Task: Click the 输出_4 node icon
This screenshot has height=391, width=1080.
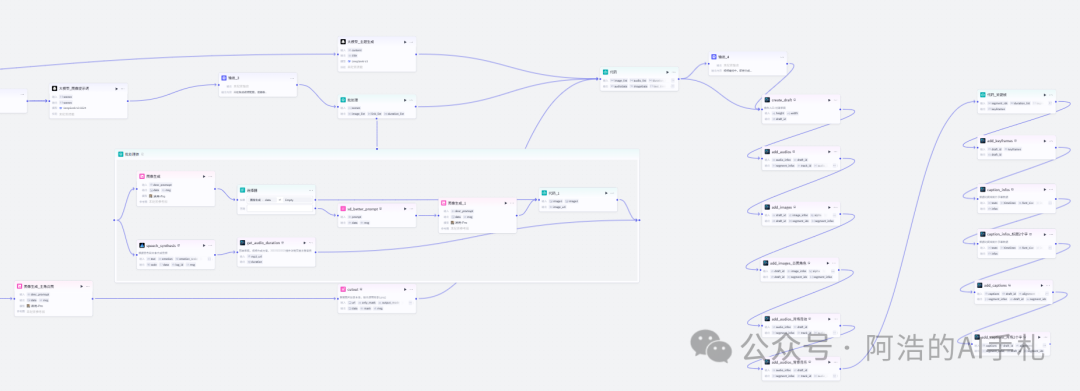Action: (714, 56)
